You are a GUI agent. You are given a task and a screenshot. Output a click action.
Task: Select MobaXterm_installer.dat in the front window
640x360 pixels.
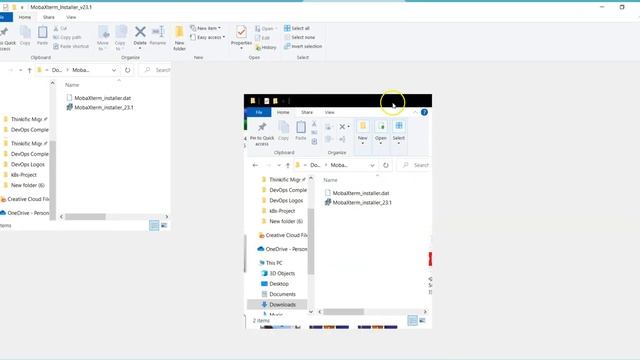coord(357,193)
